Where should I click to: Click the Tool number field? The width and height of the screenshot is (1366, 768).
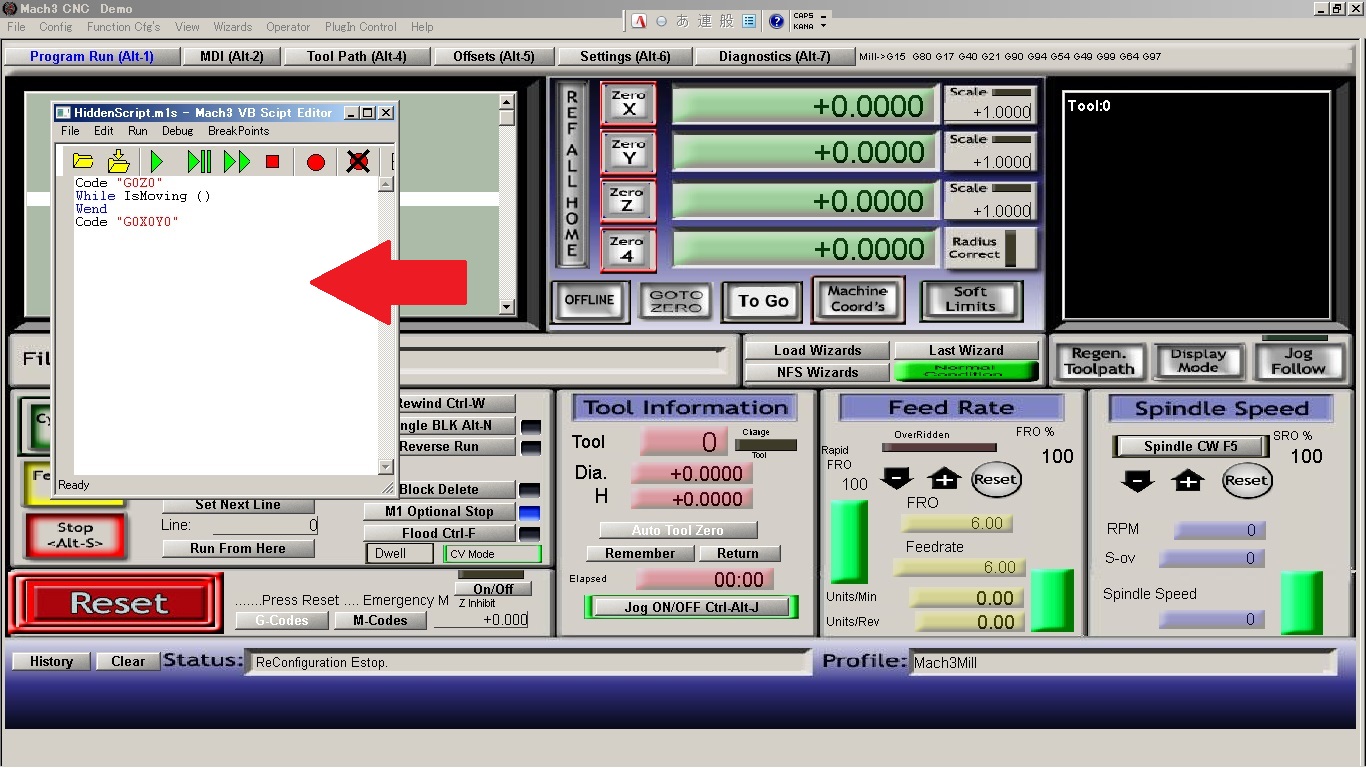click(683, 442)
